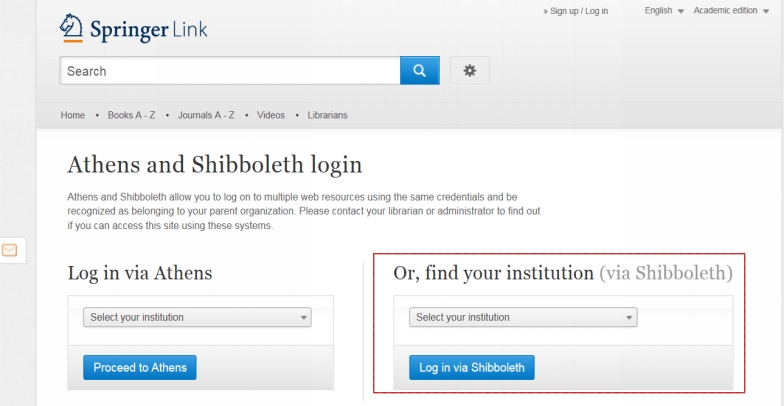Open search options gear icon
The height and width of the screenshot is (406, 784).
[470, 70]
